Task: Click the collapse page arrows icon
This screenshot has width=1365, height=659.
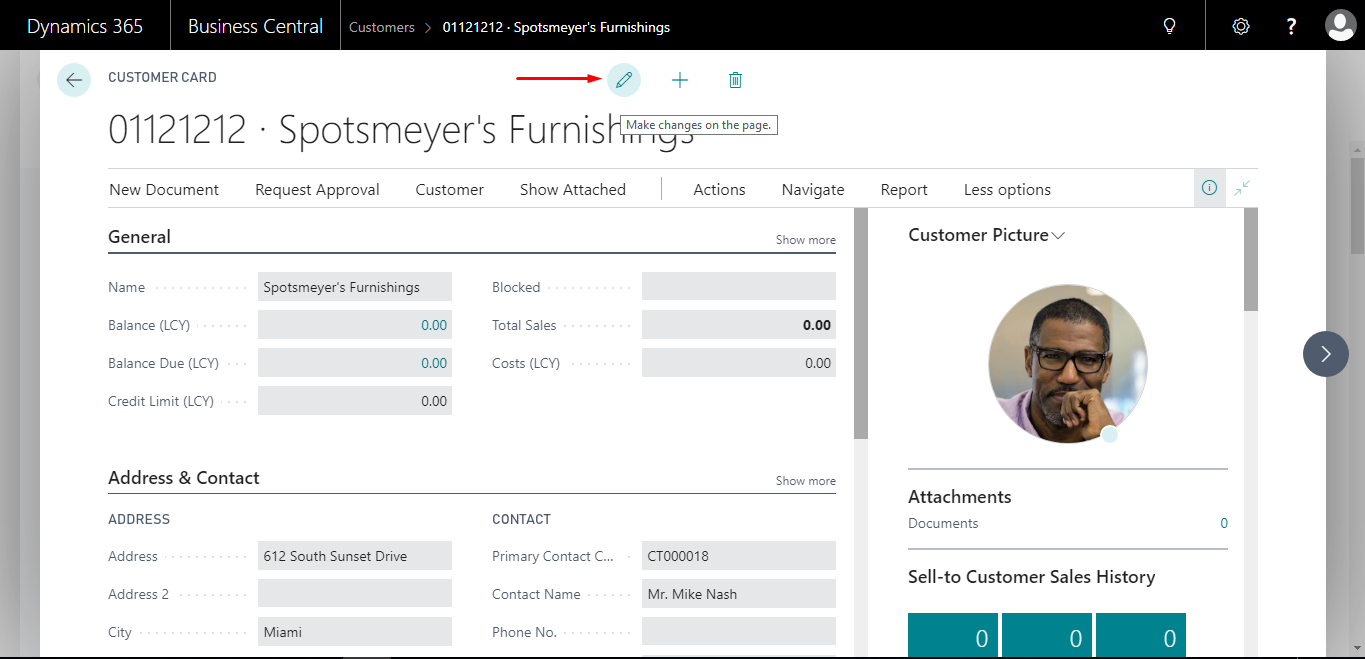Action: [x=1242, y=188]
